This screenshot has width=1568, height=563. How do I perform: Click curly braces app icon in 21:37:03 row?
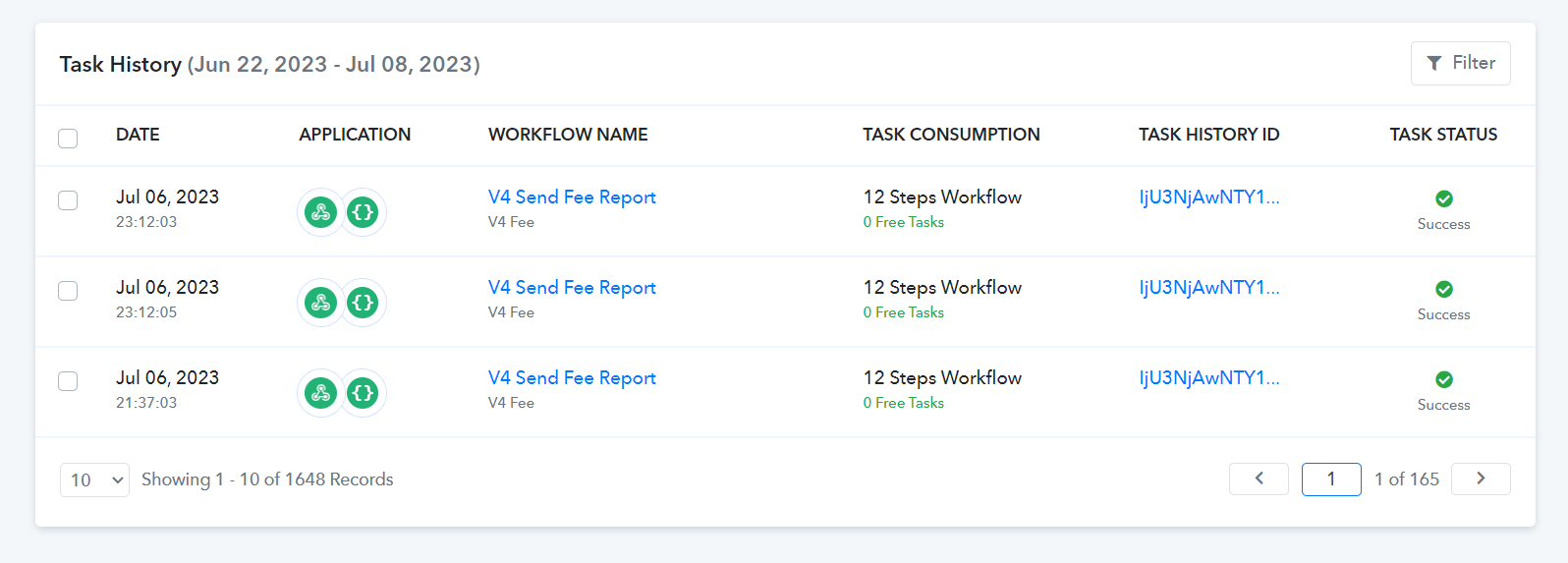363,393
